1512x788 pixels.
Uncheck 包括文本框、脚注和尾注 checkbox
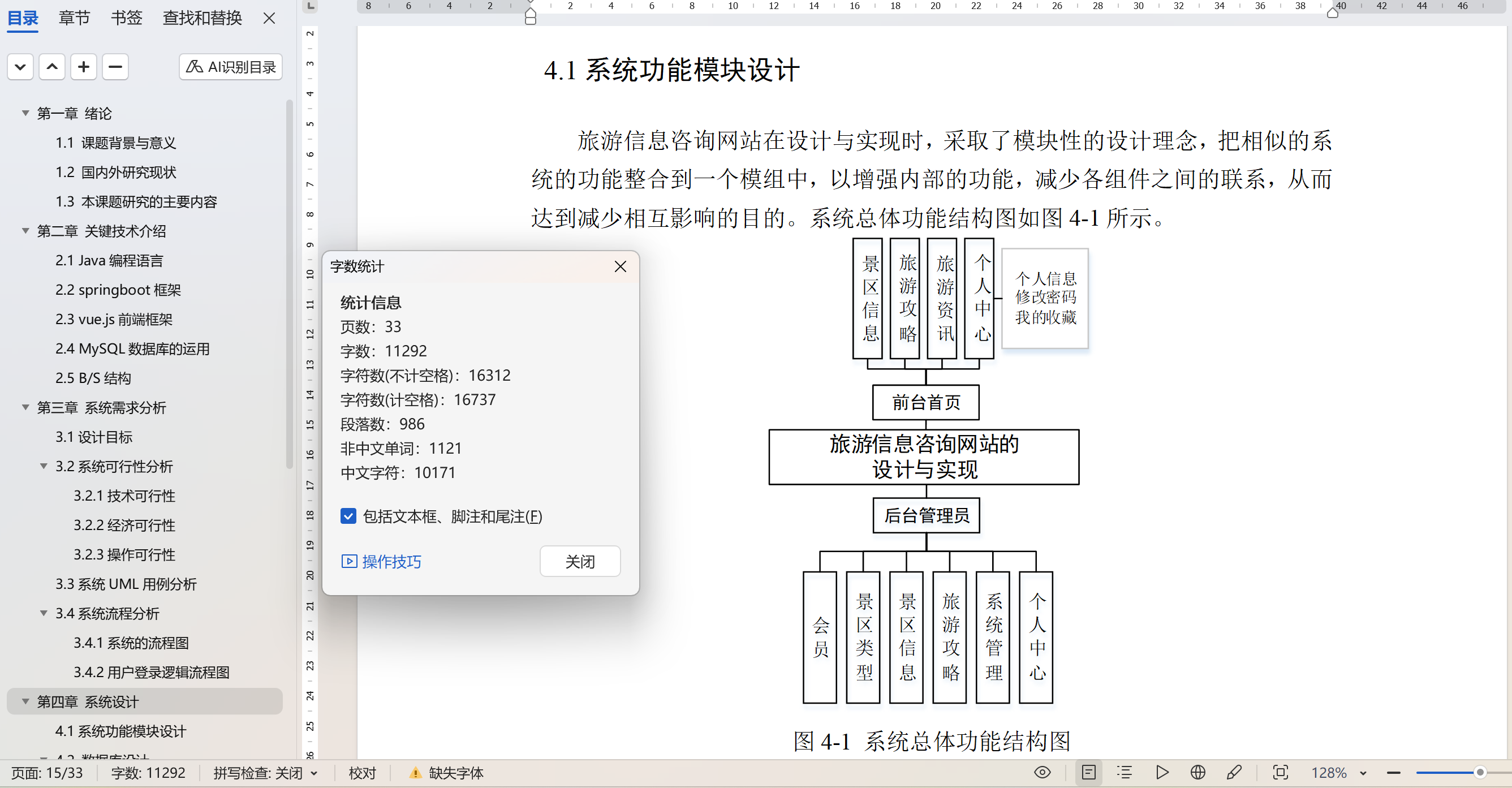348,516
